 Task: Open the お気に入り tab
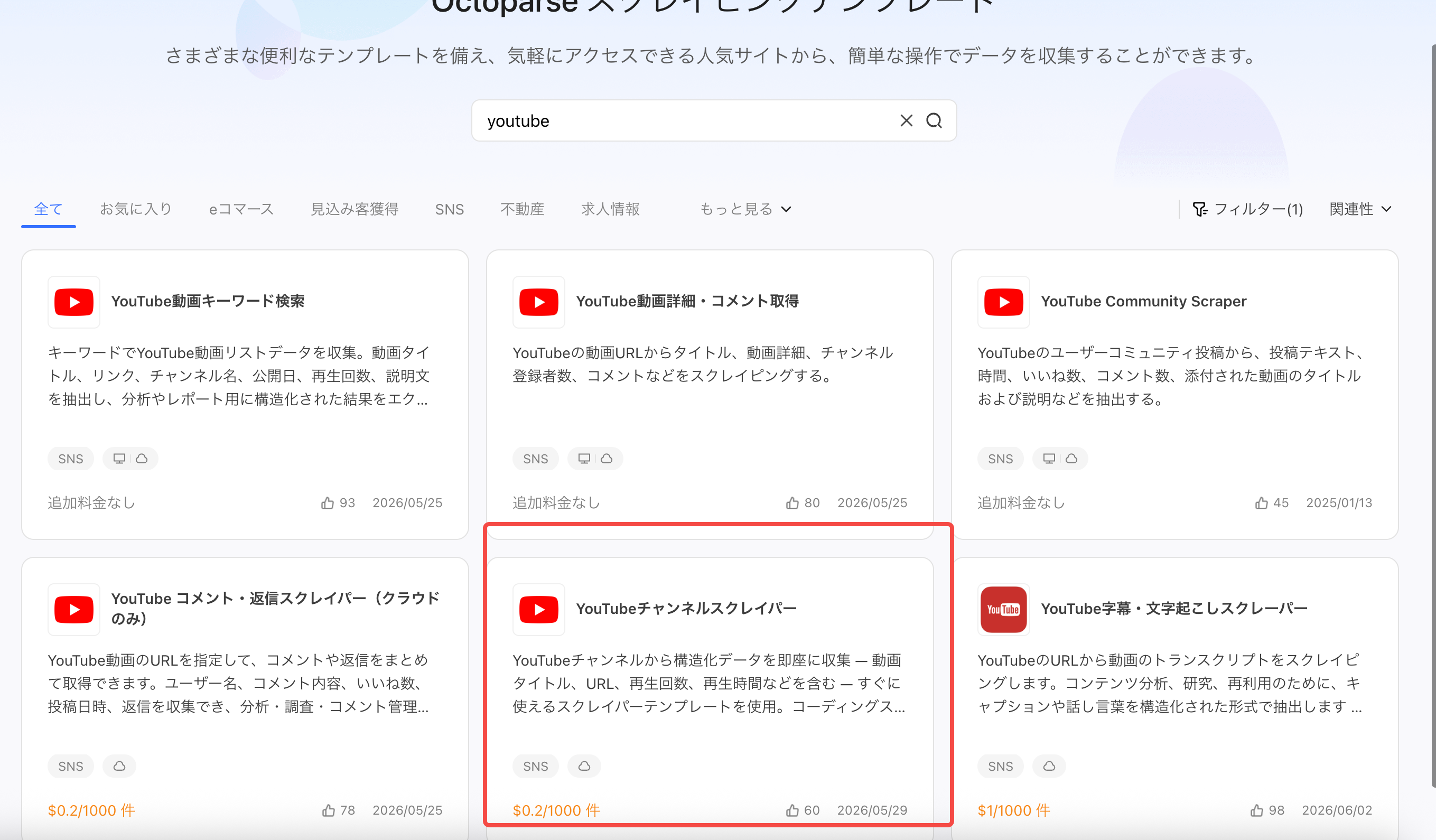pos(136,209)
